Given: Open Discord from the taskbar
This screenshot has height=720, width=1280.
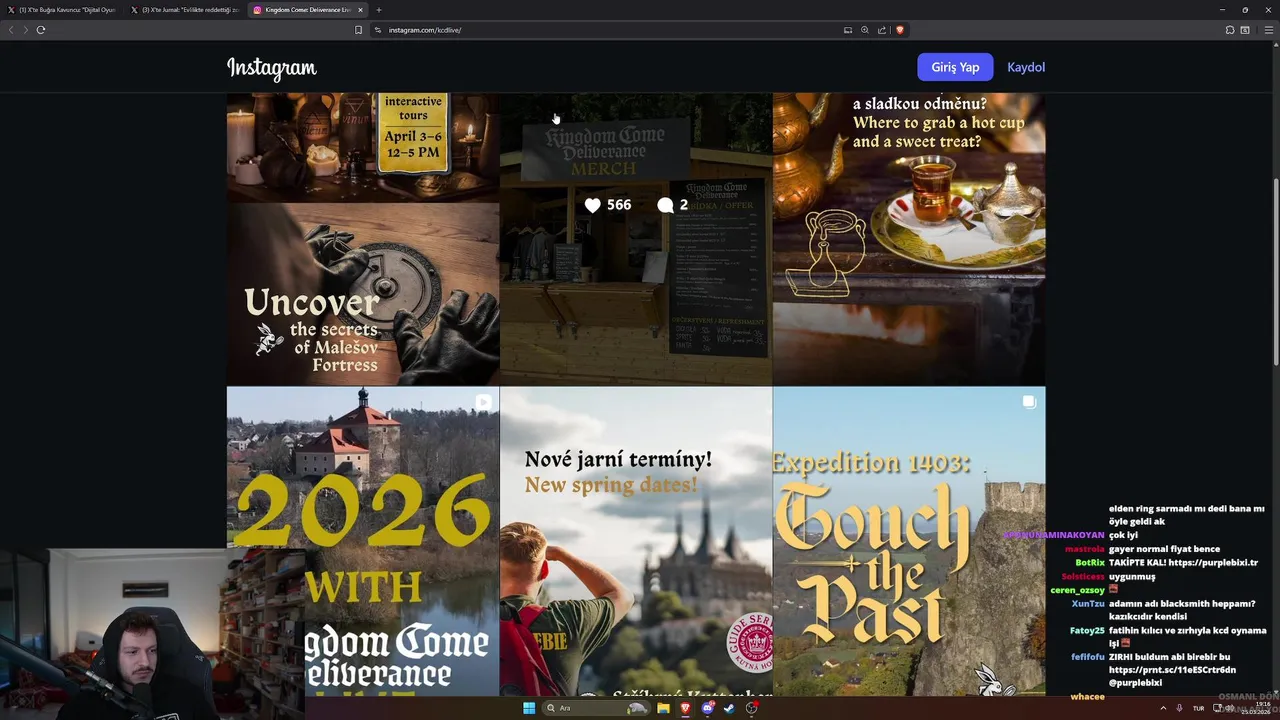Looking at the screenshot, I should tap(707, 708).
